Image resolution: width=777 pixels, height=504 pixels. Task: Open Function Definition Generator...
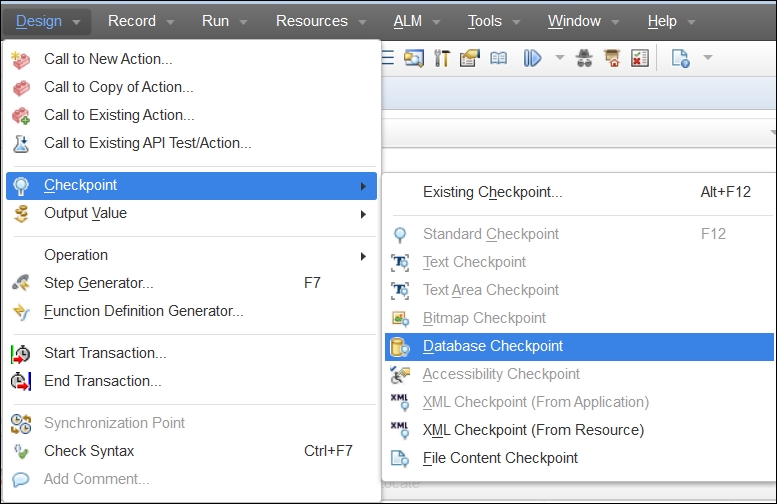(143, 312)
